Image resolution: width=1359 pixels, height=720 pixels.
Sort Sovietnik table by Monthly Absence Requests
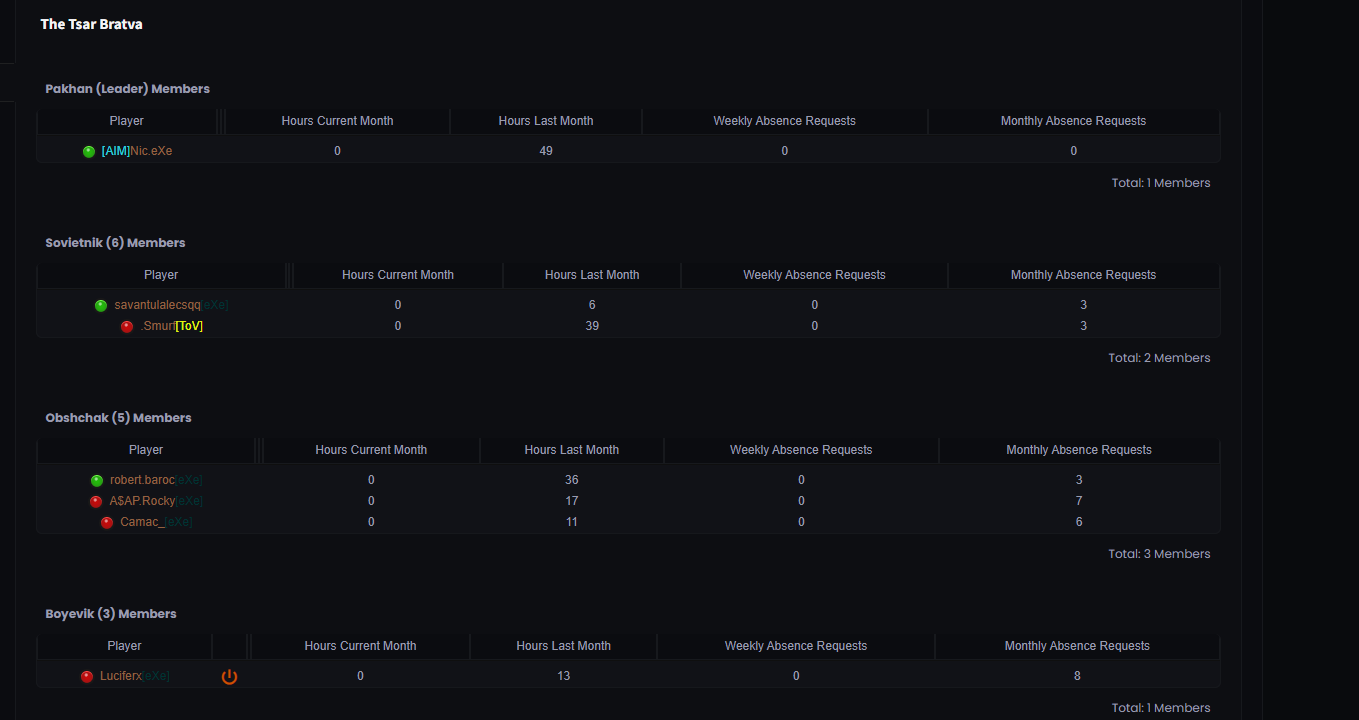1082,275
